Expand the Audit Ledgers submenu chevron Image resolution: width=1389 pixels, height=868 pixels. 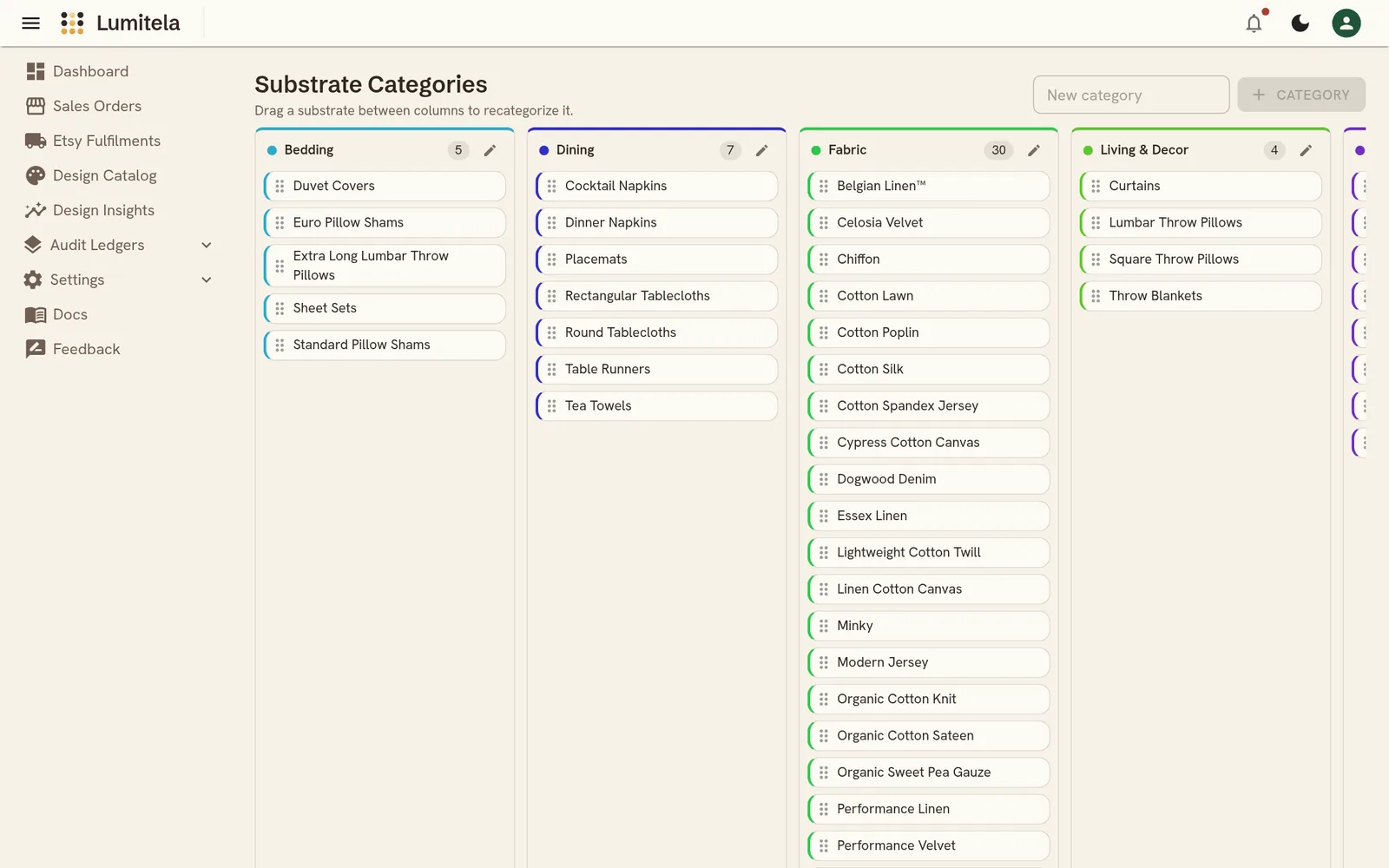207,246
